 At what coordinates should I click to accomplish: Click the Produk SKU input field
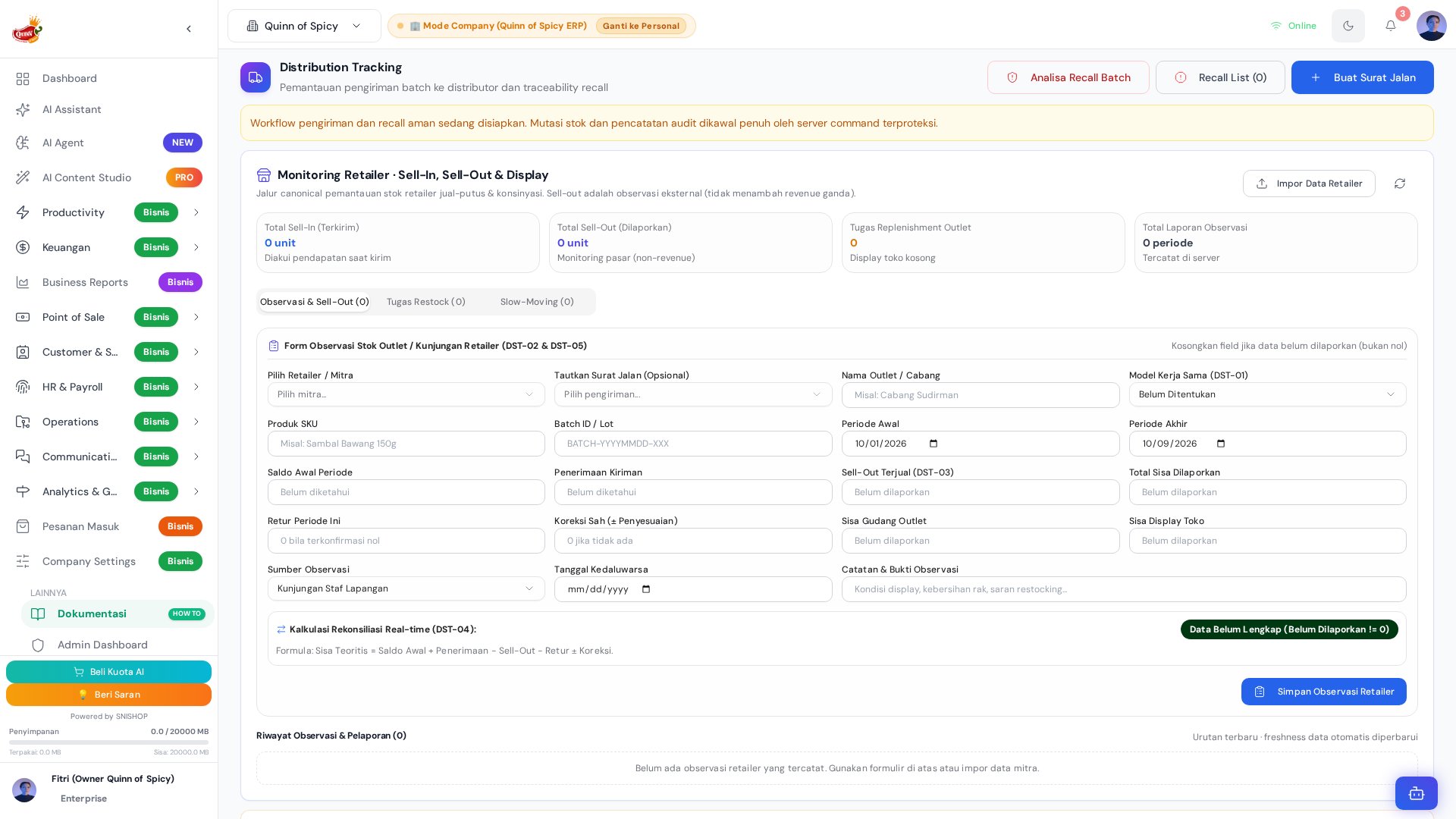click(406, 444)
